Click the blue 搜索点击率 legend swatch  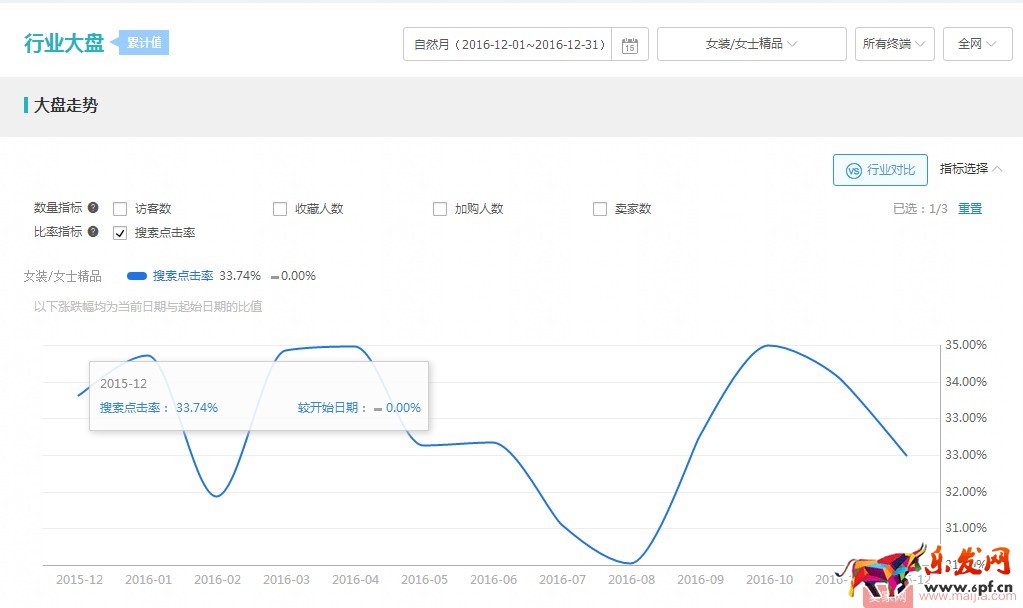(x=137, y=276)
